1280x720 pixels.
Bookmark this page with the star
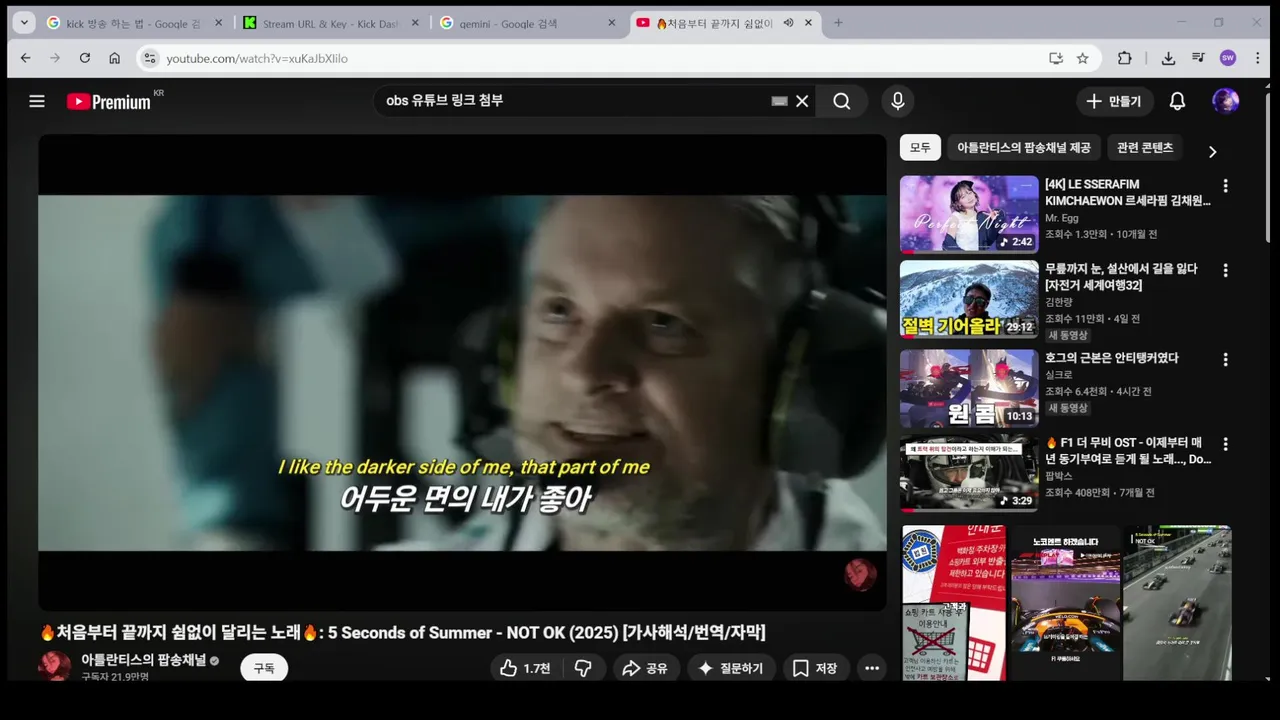tap(1082, 58)
